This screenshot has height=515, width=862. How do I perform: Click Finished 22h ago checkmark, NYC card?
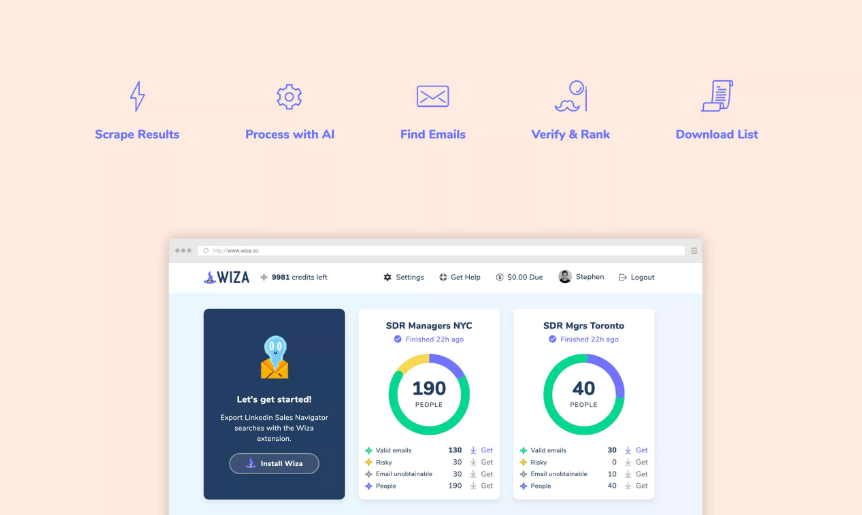click(x=397, y=339)
